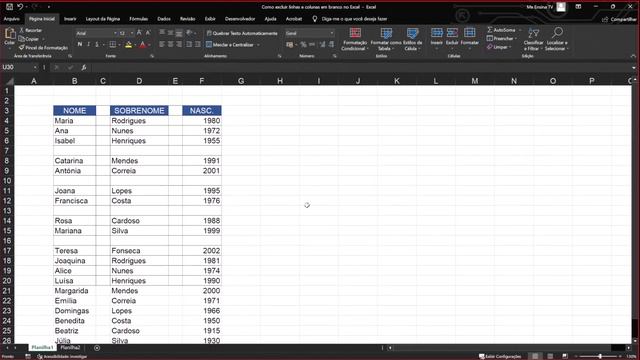Viewport: 640px width, 360px height.
Task: Switch to the Inserir ribbon tab
Action: [70, 19]
